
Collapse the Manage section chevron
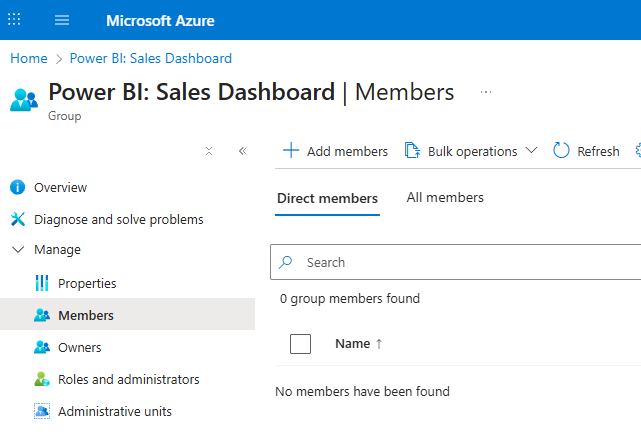pyautogui.click(x=18, y=249)
